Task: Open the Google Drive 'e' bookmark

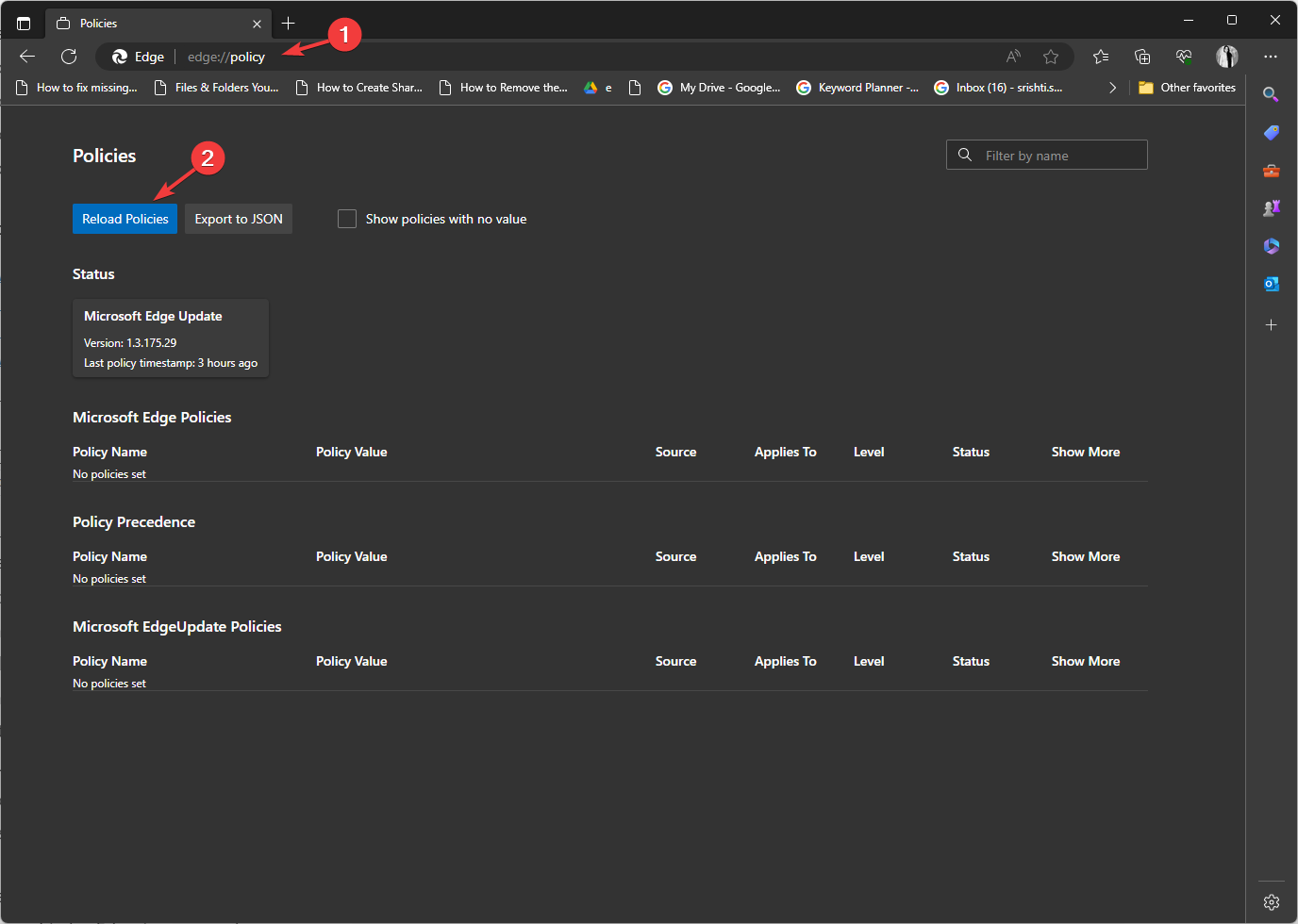Action: point(598,88)
